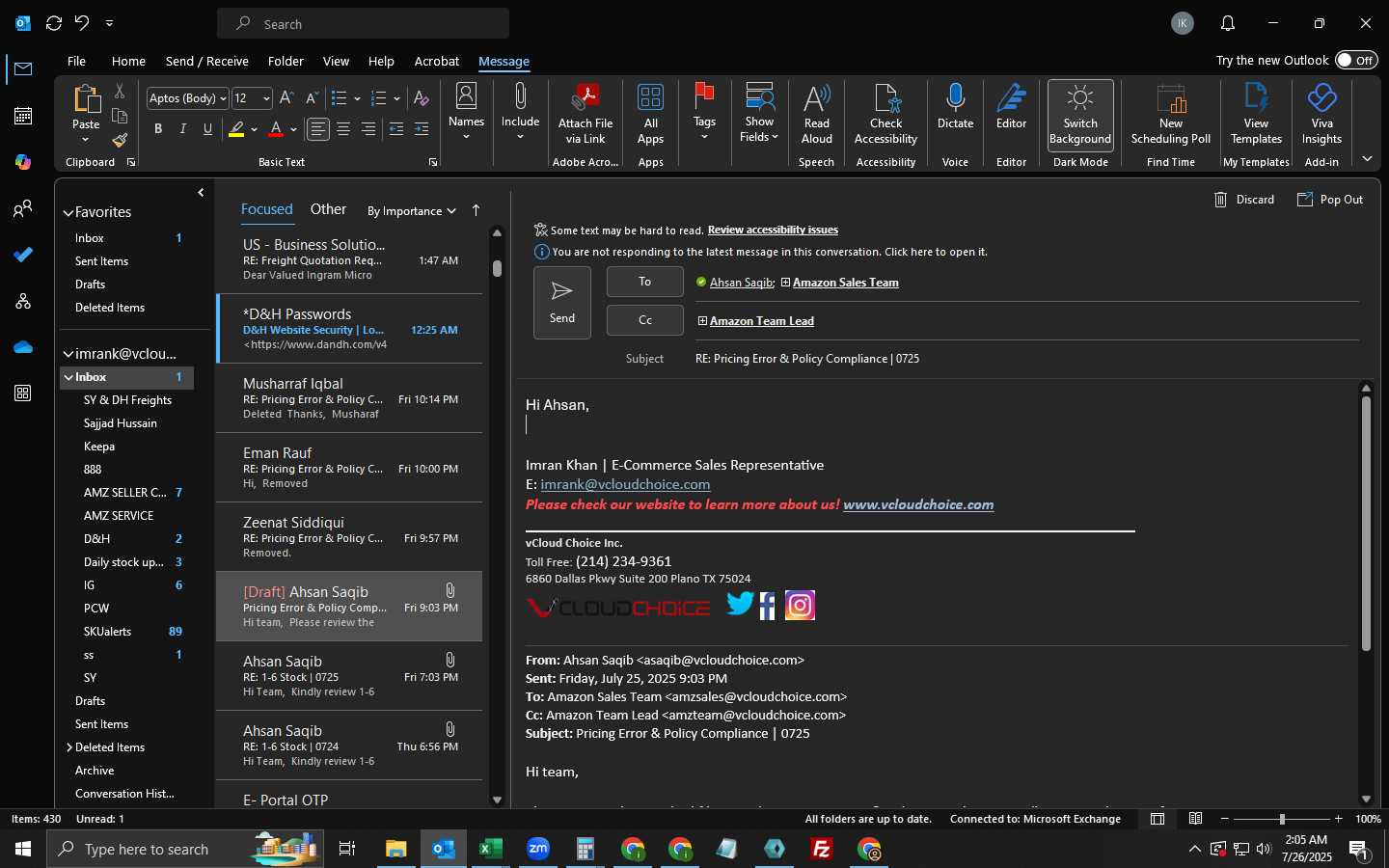Open Attach File via Link
This screenshot has height=868, width=1389.
click(x=586, y=114)
